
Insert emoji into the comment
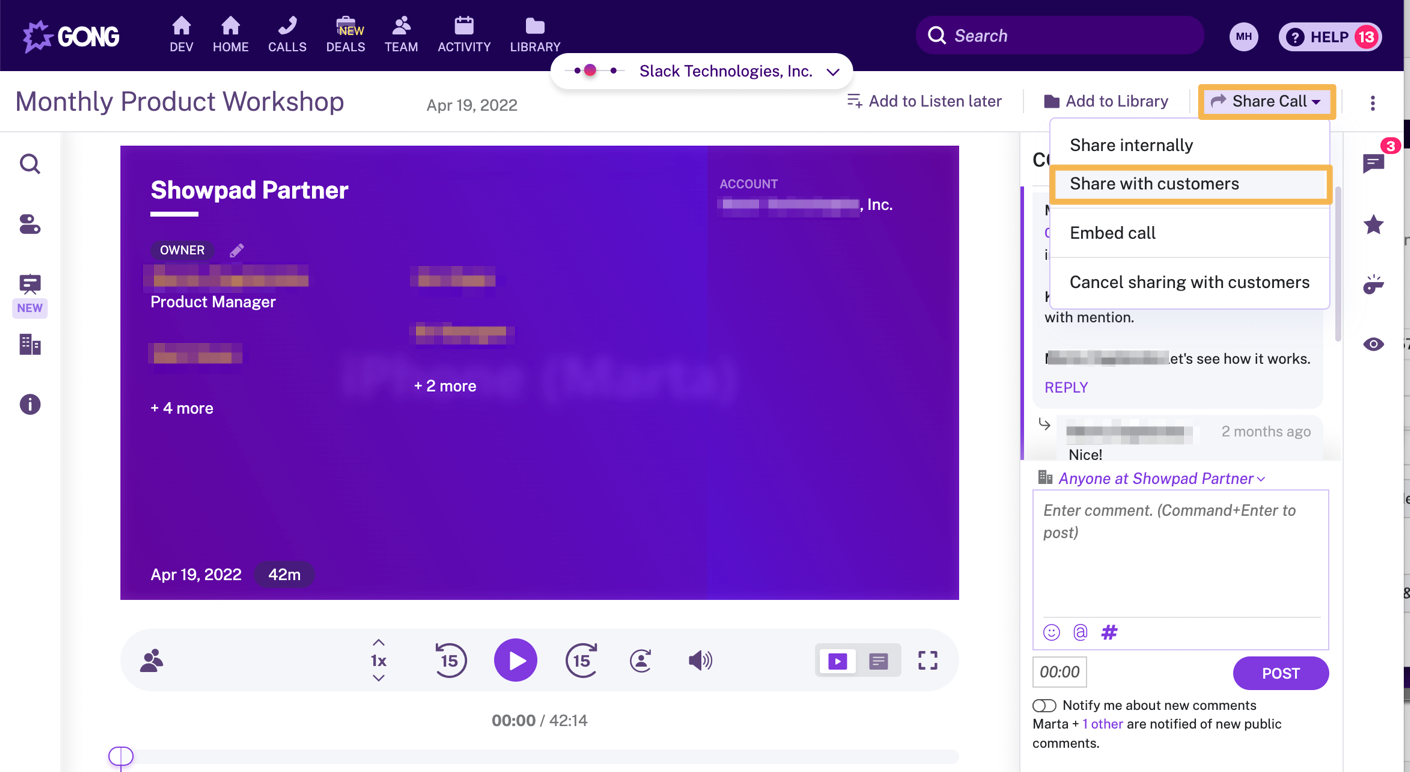tap(1051, 632)
